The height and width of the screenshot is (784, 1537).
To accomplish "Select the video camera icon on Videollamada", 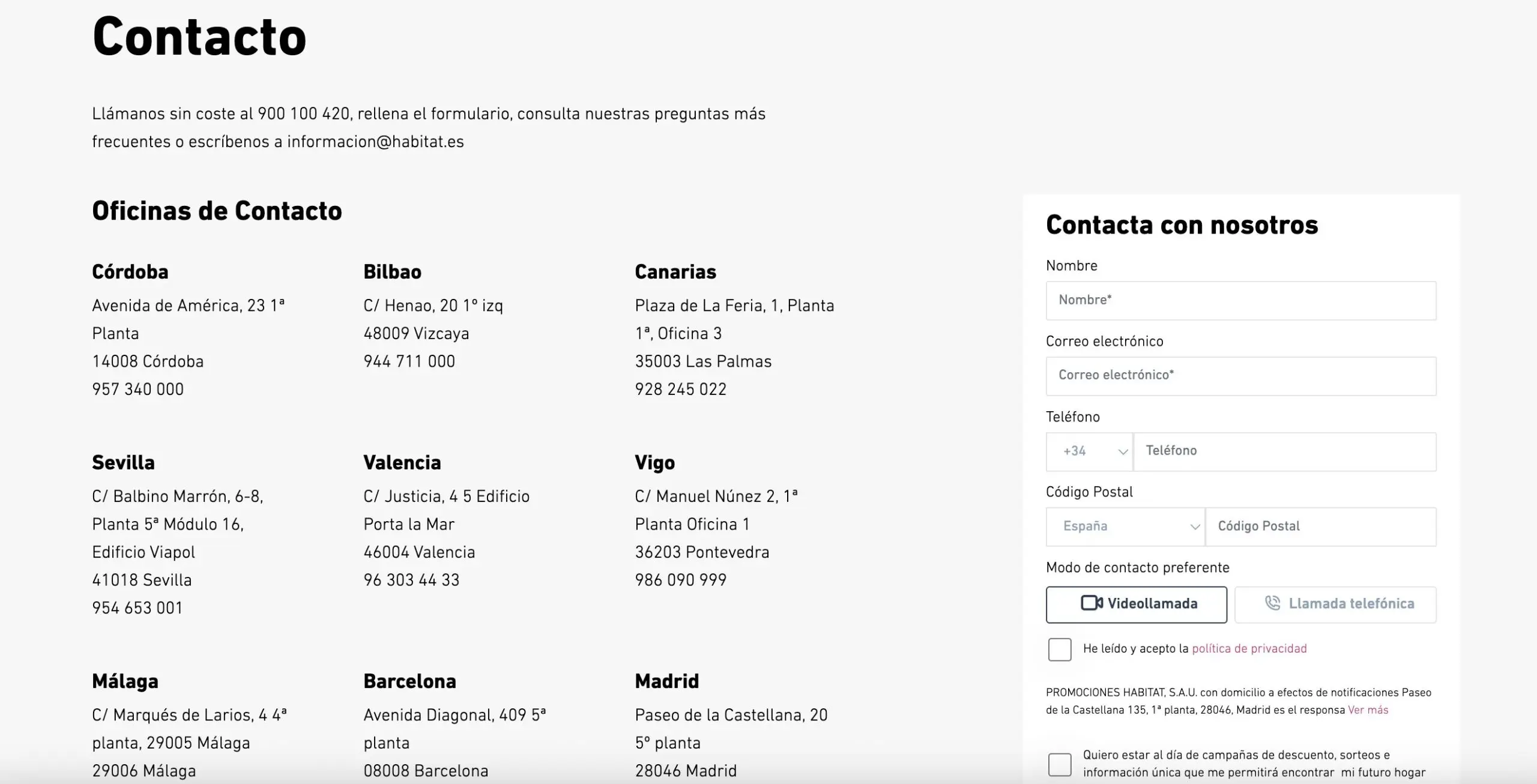I will click(1091, 605).
